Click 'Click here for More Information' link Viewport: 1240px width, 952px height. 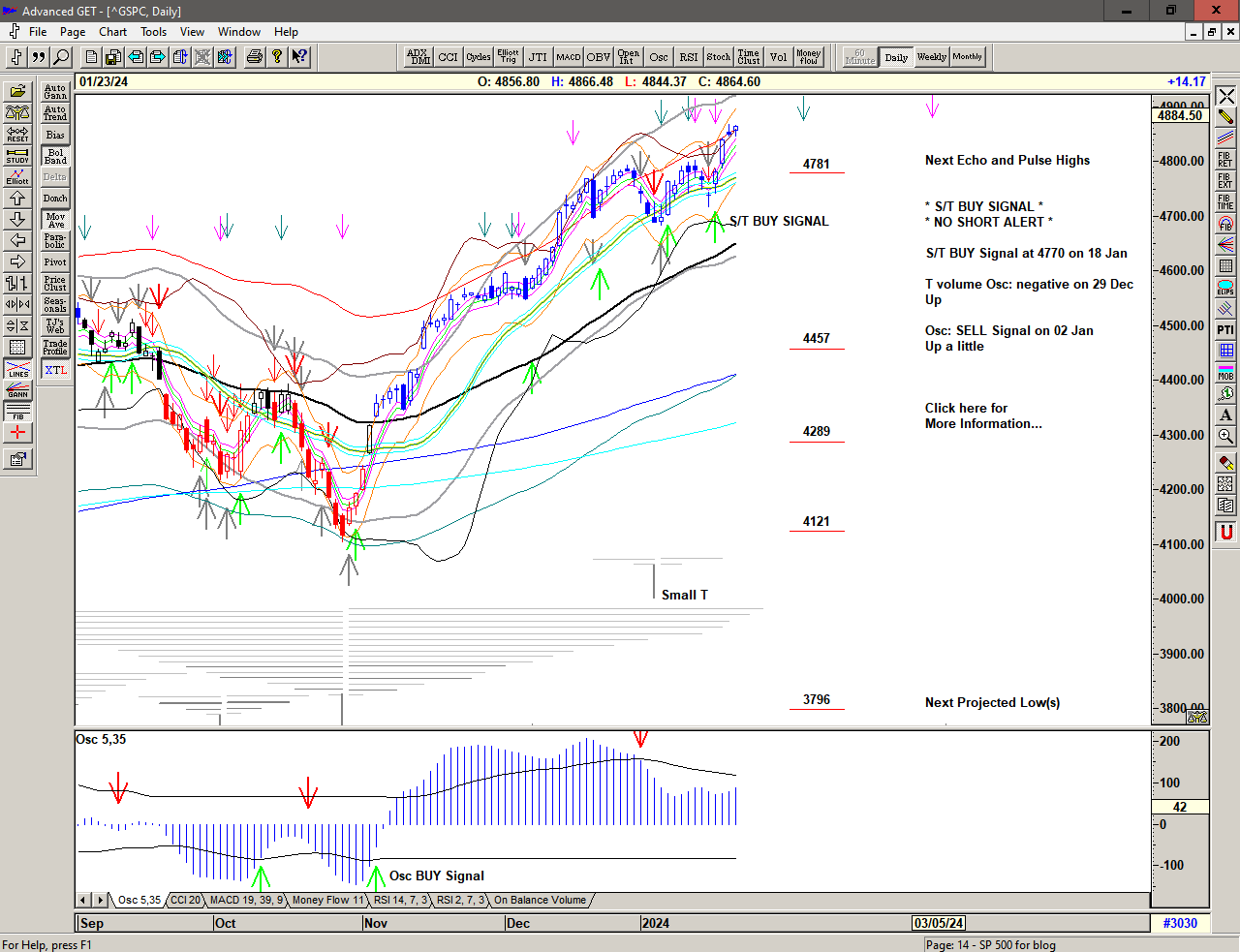click(x=982, y=415)
